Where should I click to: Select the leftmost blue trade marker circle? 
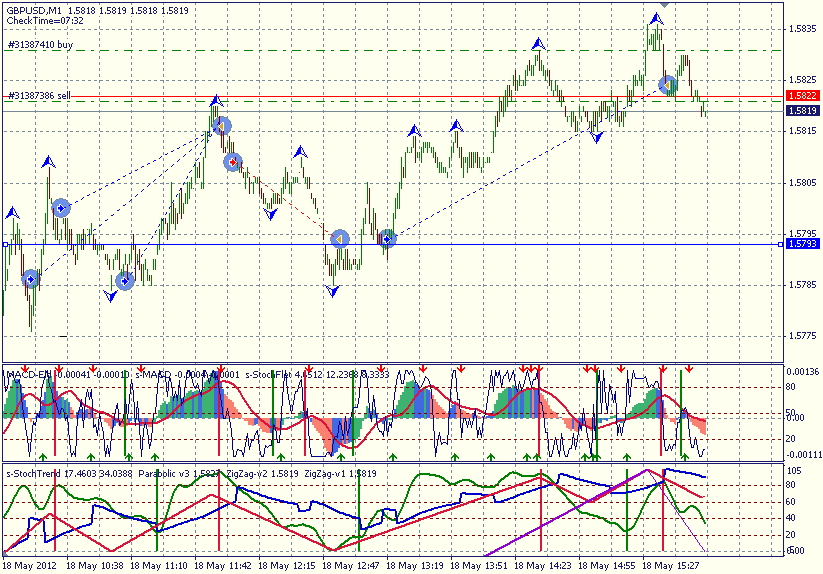pyautogui.click(x=31, y=279)
